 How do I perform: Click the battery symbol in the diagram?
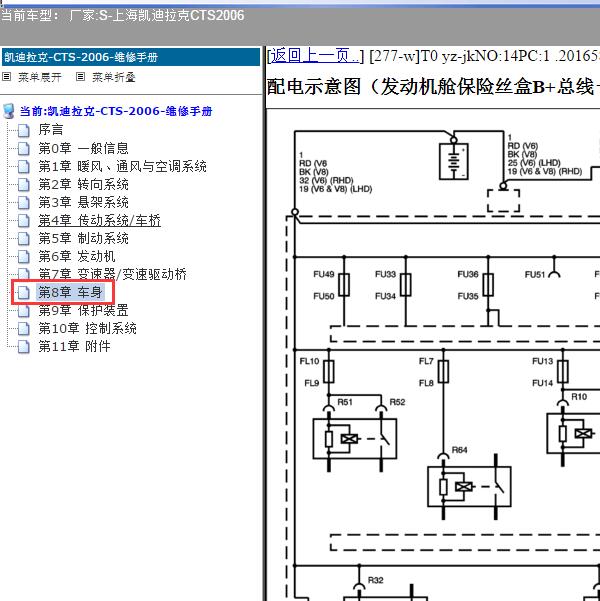[x=454, y=161]
